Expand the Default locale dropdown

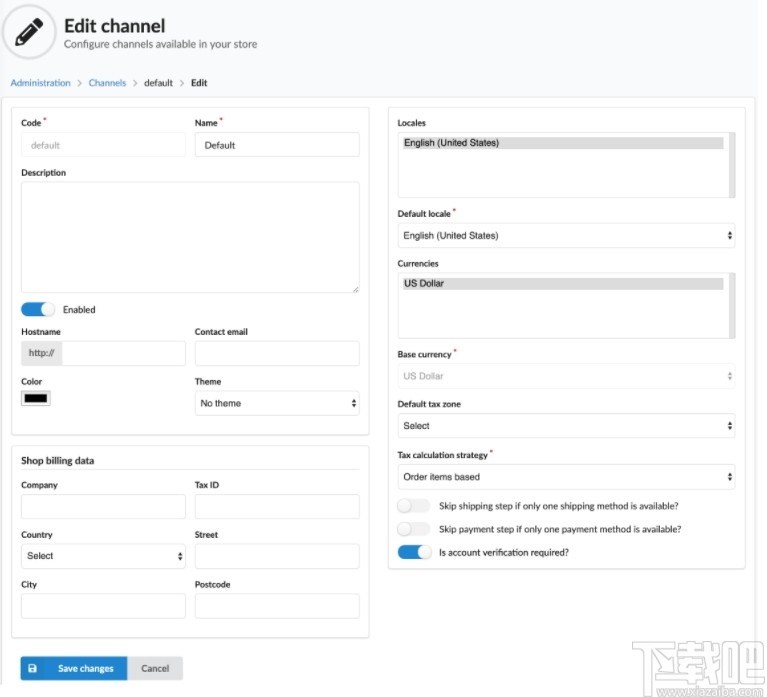point(566,236)
